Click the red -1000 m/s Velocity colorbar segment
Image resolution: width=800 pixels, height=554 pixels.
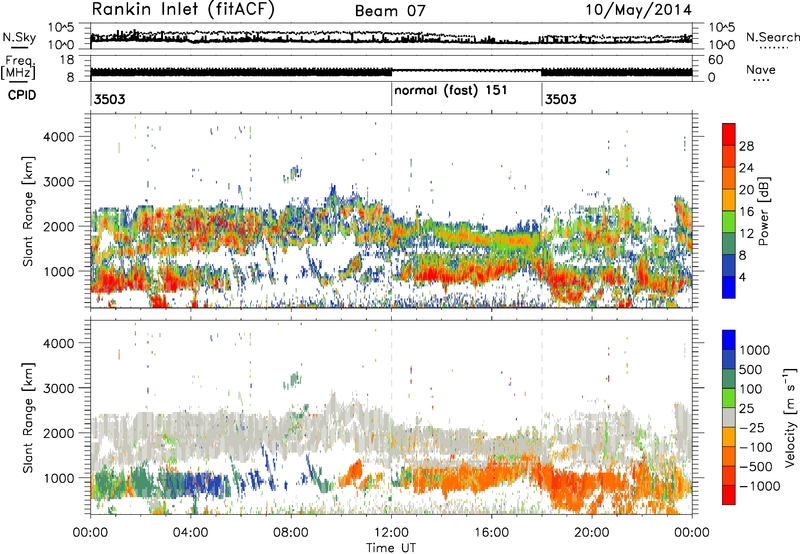(729, 495)
